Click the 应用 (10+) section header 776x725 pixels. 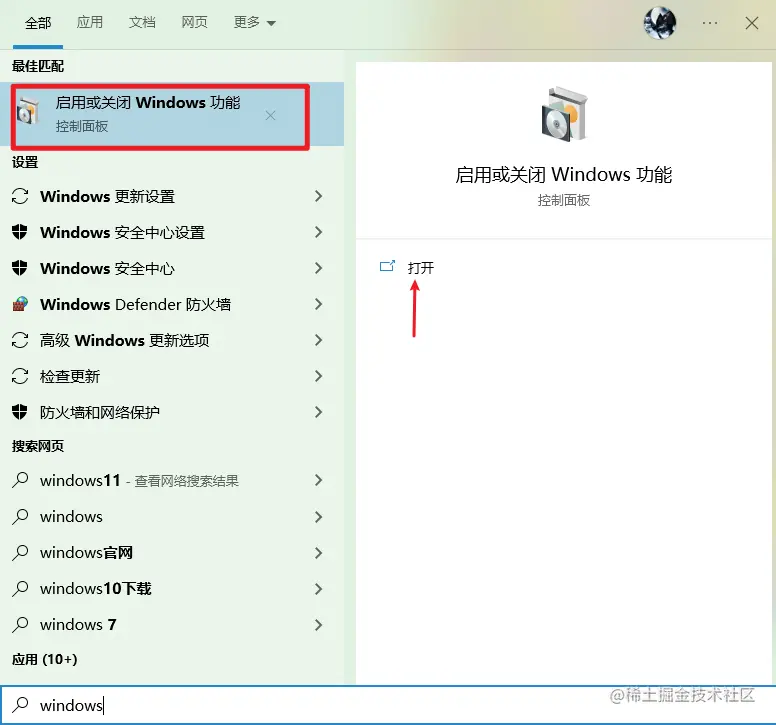45,660
